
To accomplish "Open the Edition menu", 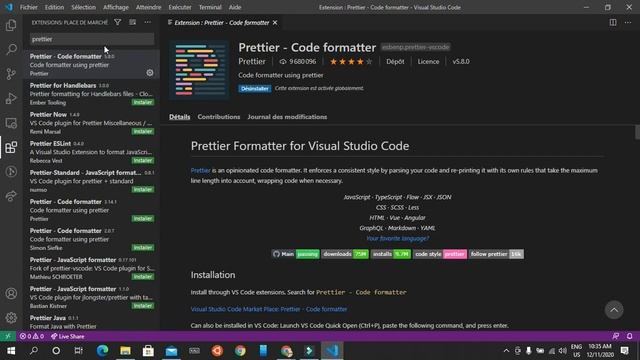I will coord(54,7).
